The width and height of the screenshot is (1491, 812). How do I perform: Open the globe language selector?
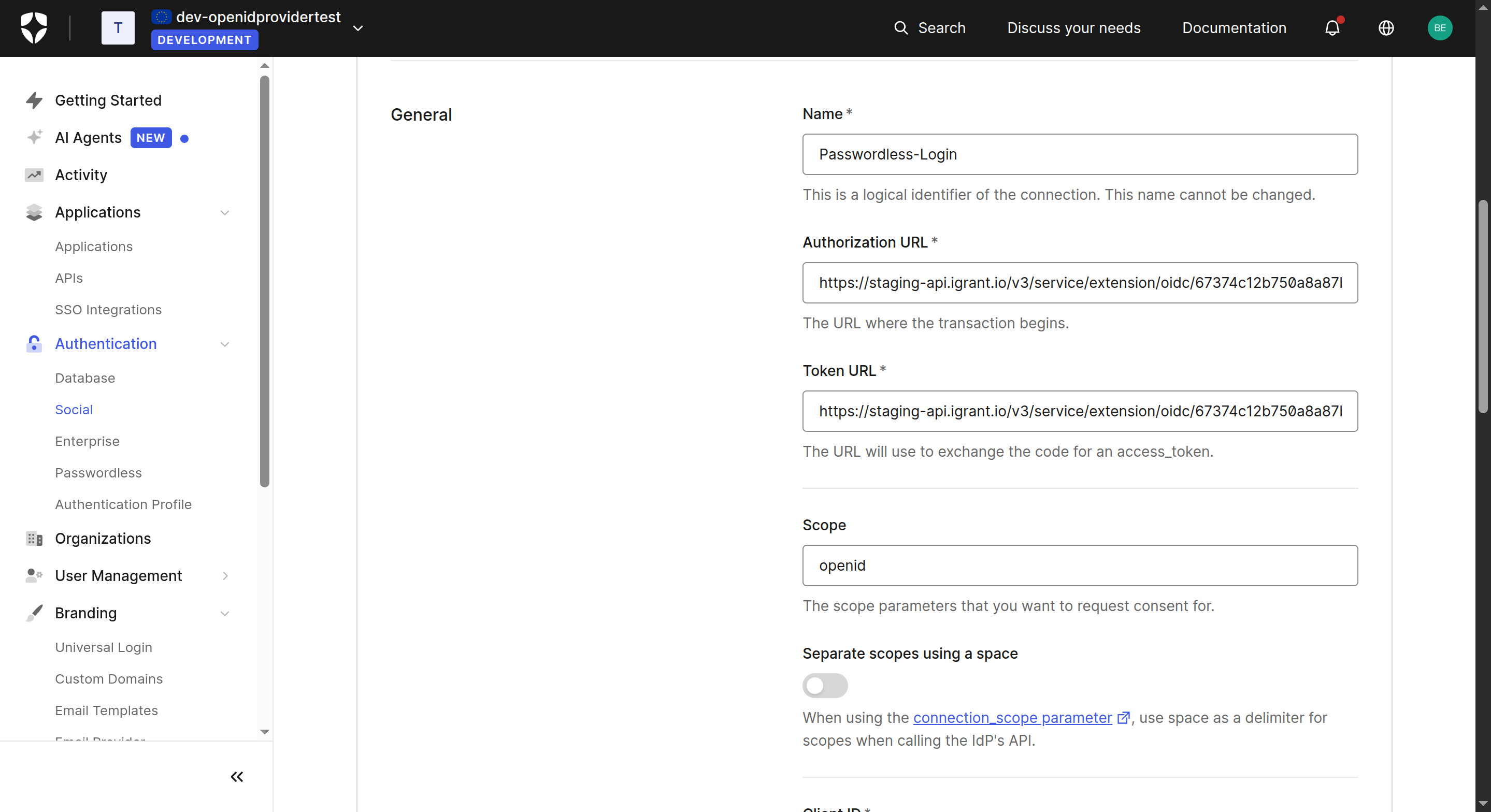tap(1386, 28)
